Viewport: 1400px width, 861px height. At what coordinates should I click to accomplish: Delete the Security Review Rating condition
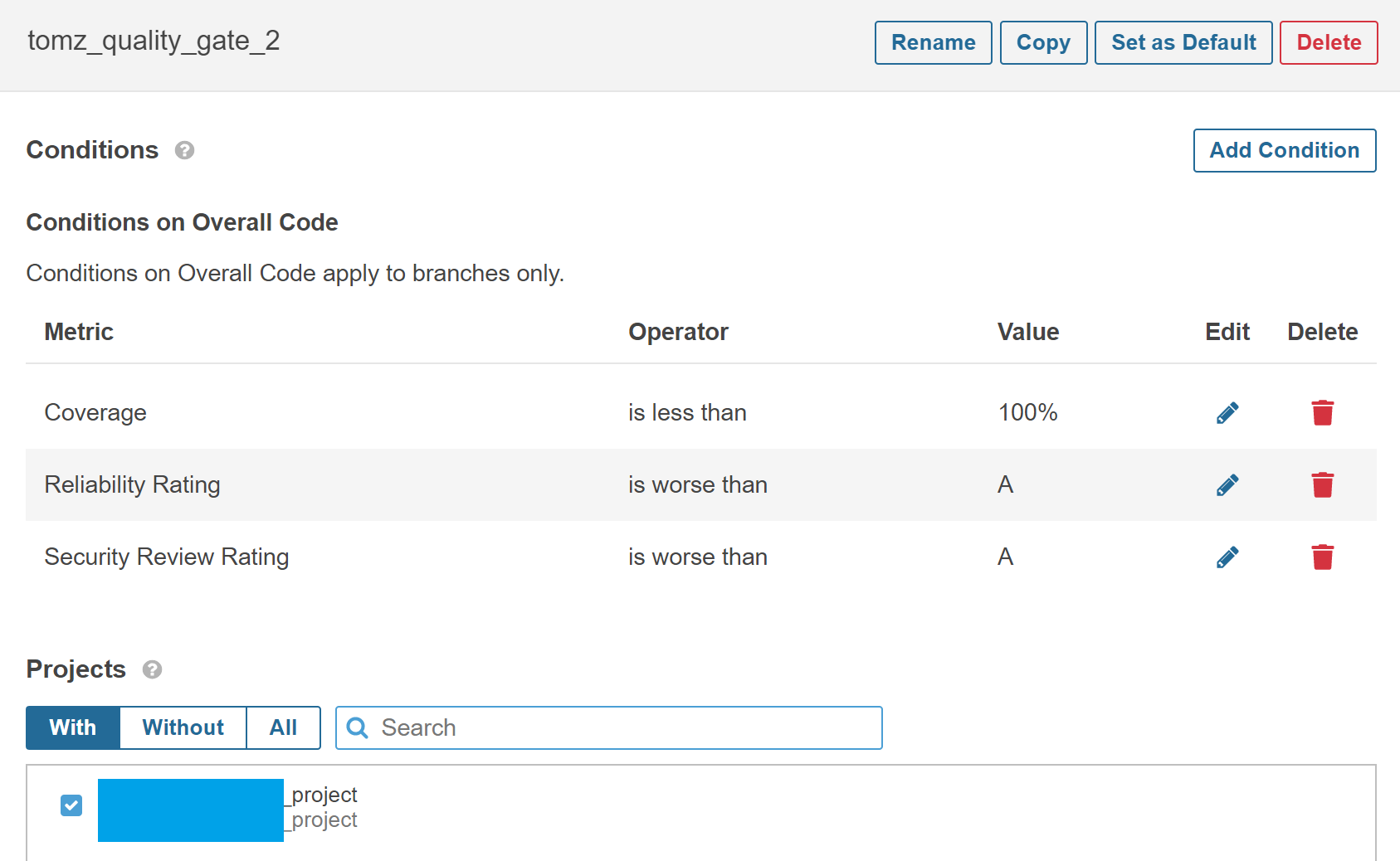coord(1322,557)
